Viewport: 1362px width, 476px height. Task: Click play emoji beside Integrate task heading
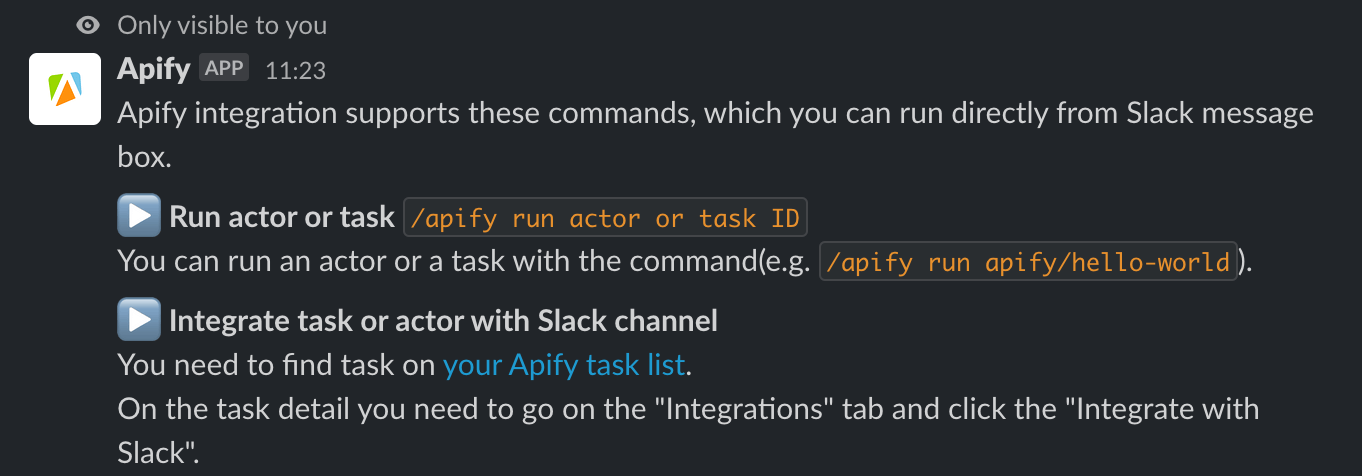click(138, 320)
